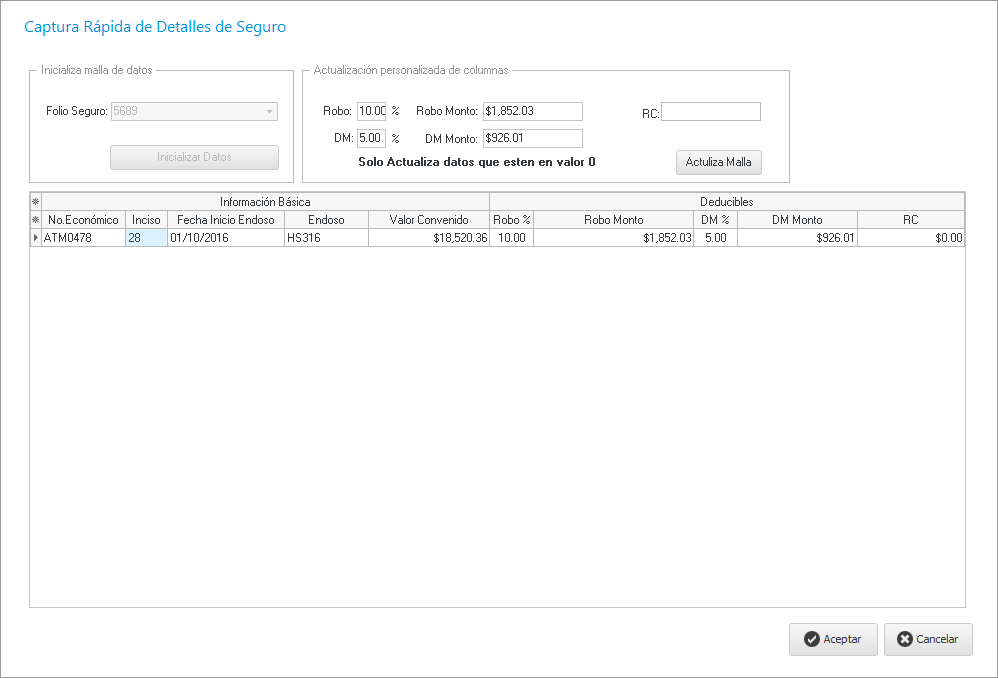
Task: Focus the Robo Monto input field
Action: (x=531, y=111)
